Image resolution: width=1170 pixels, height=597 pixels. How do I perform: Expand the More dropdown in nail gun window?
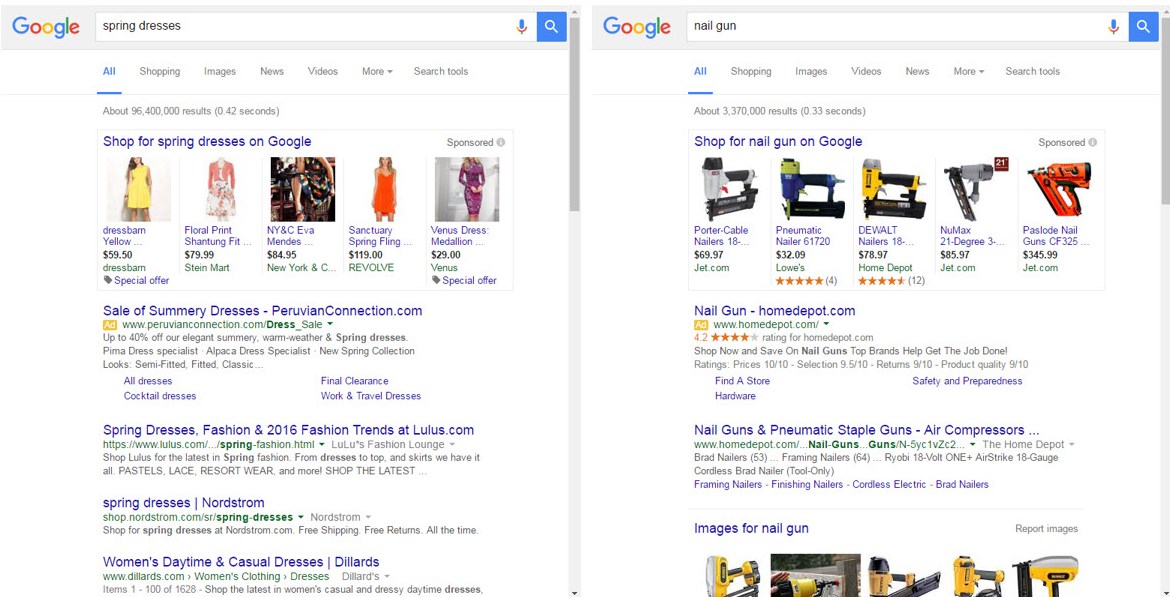(969, 72)
